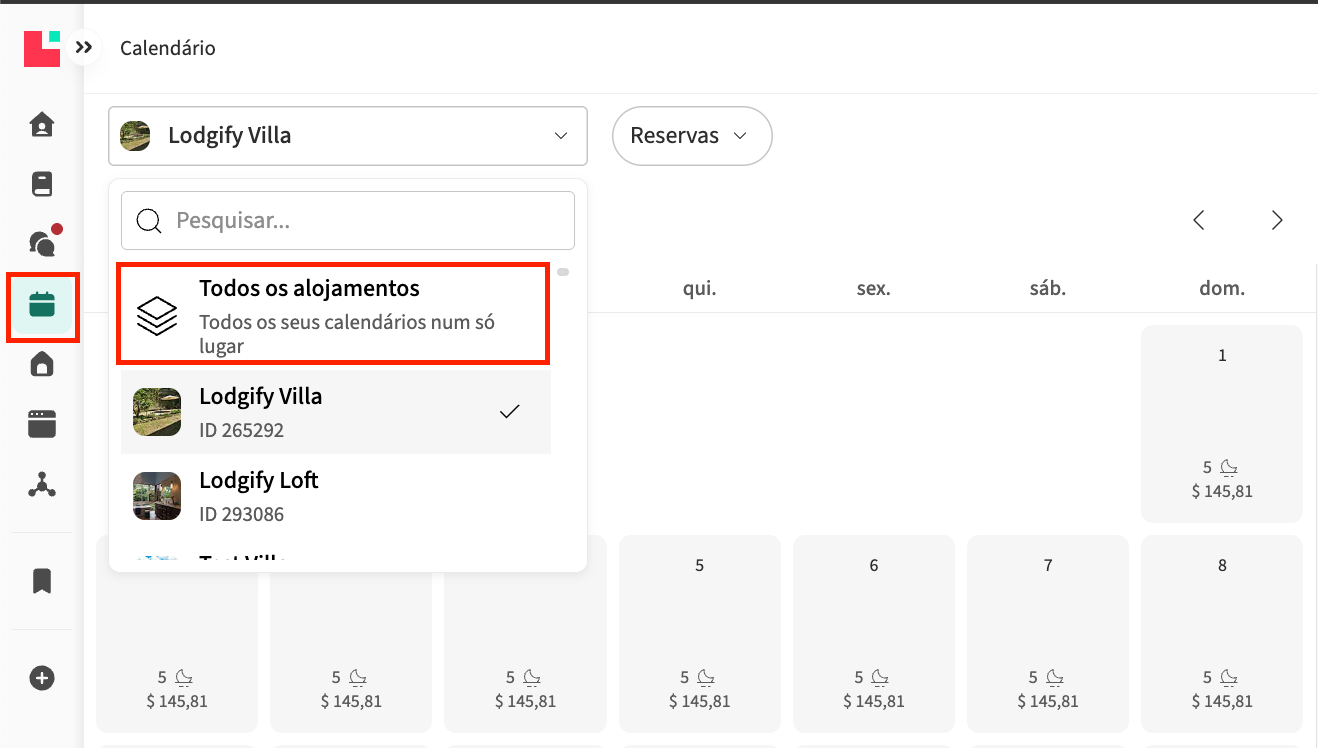Screen dimensions: 1318x748
Task: Go to next month with right arrow
Action: (x=1276, y=221)
